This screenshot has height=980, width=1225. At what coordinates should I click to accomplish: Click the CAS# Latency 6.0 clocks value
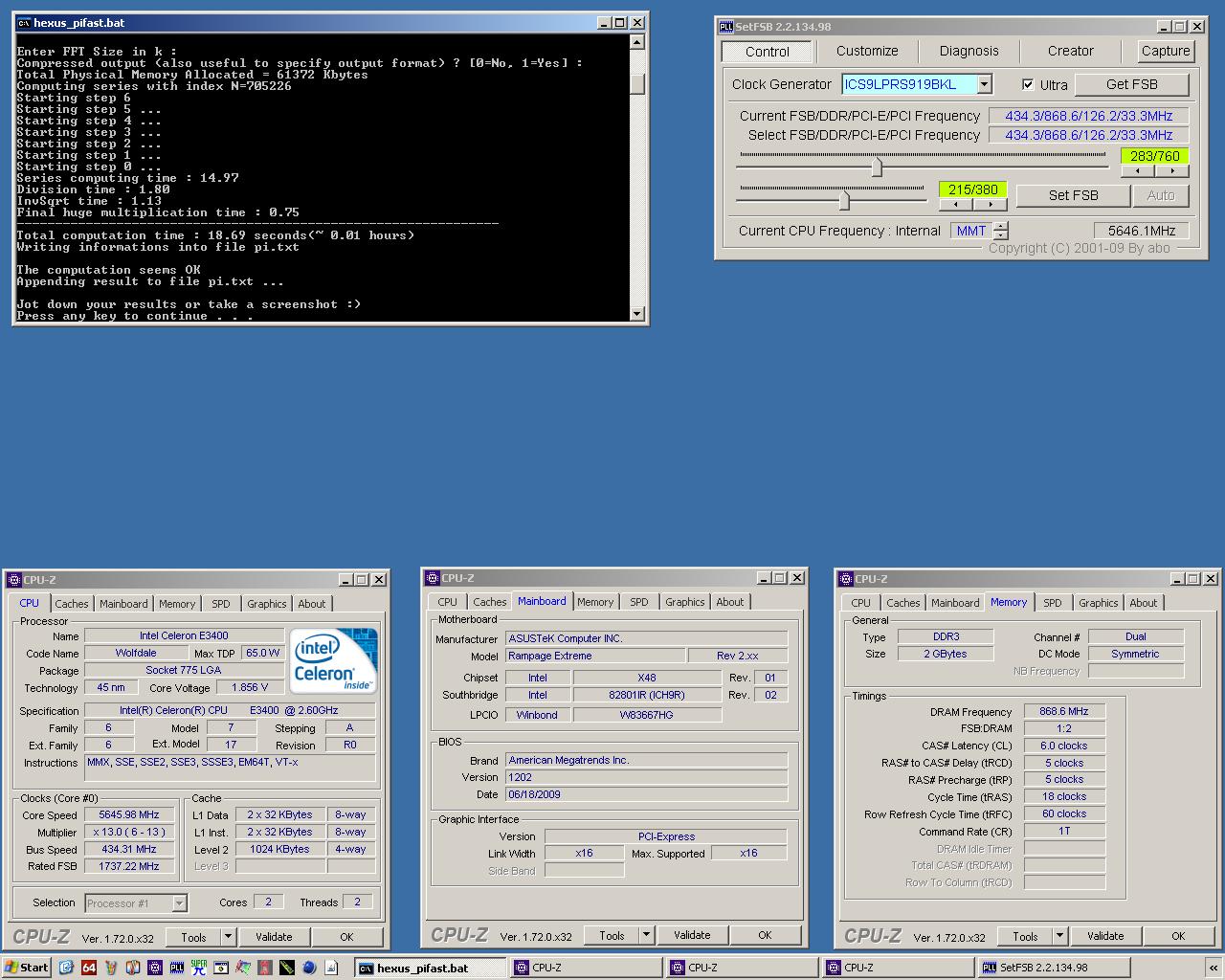pyautogui.click(x=1064, y=746)
